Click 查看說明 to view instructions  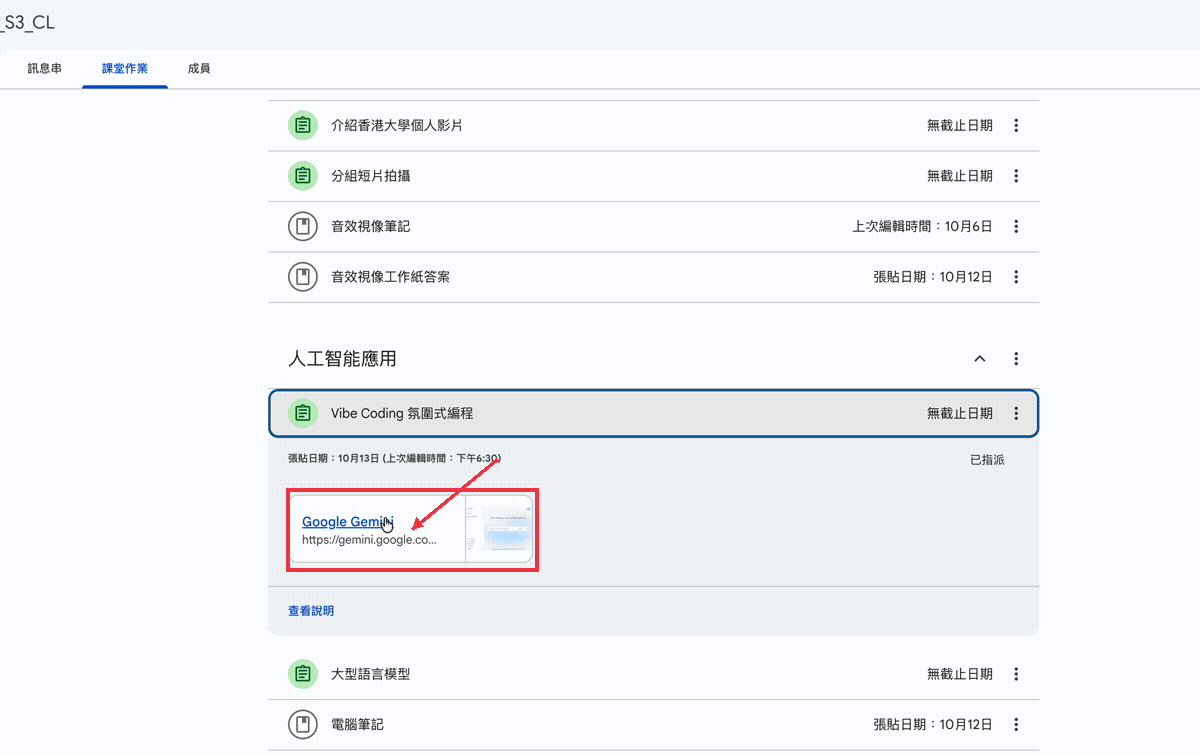(x=311, y=611)
